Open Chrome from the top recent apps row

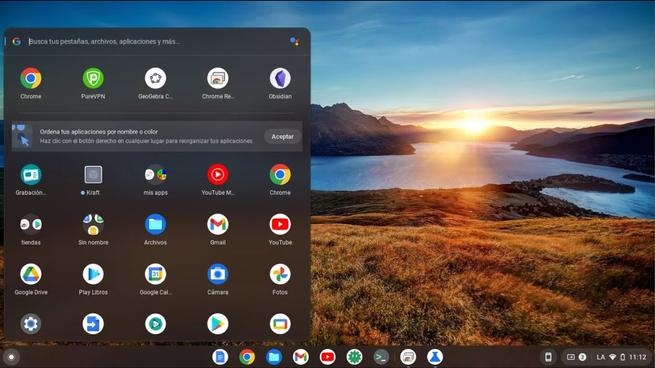click(x=31, y=78)
